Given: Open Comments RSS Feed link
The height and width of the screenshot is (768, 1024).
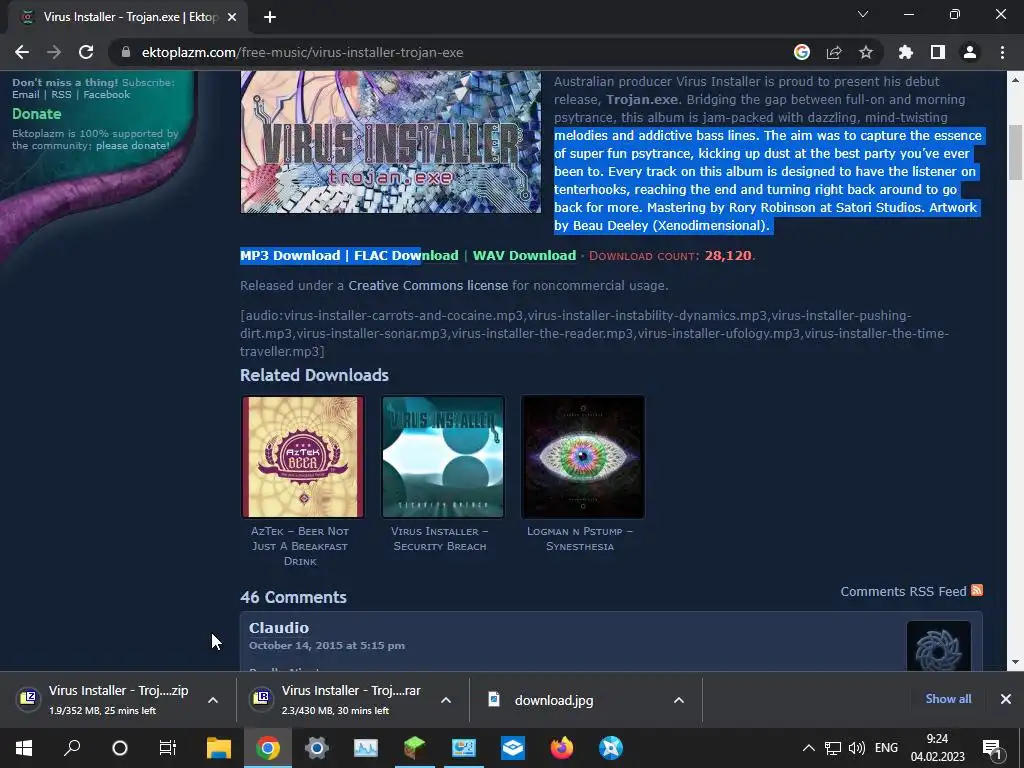Looking at the screenshot, I should pos(903,591).
